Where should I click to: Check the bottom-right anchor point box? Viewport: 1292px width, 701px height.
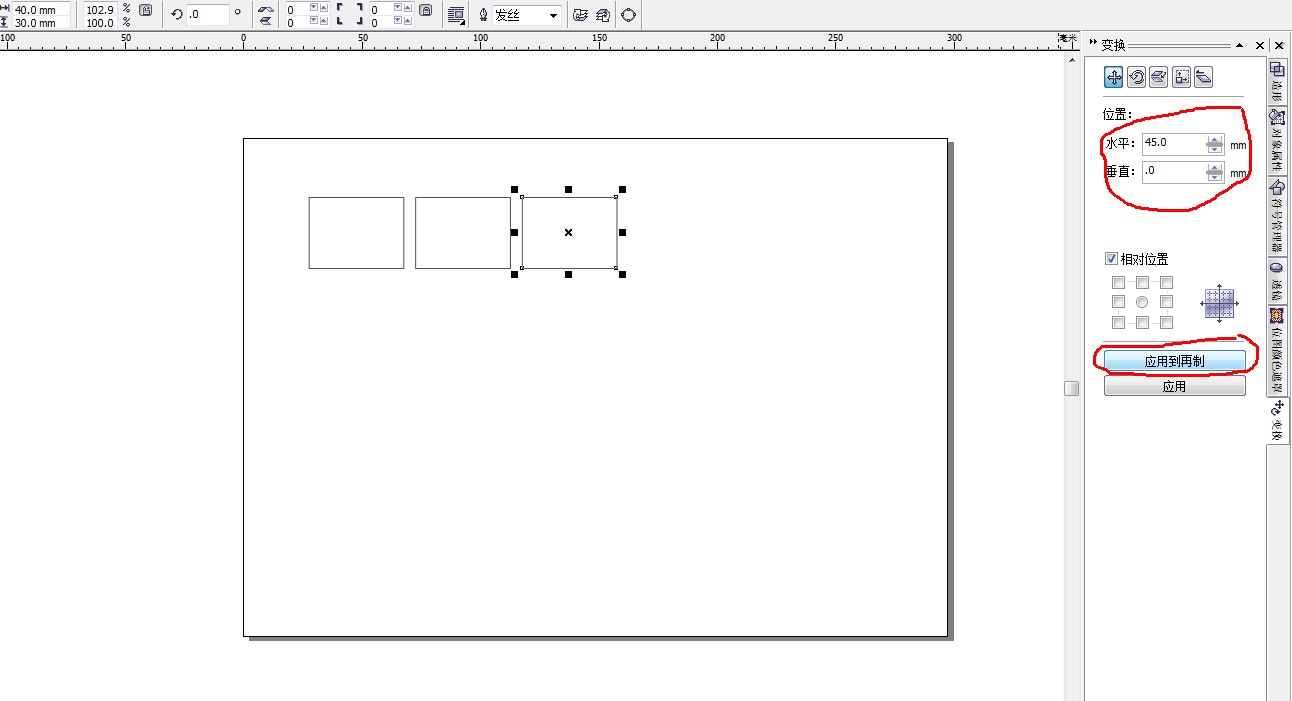(x=1166, y=322)
